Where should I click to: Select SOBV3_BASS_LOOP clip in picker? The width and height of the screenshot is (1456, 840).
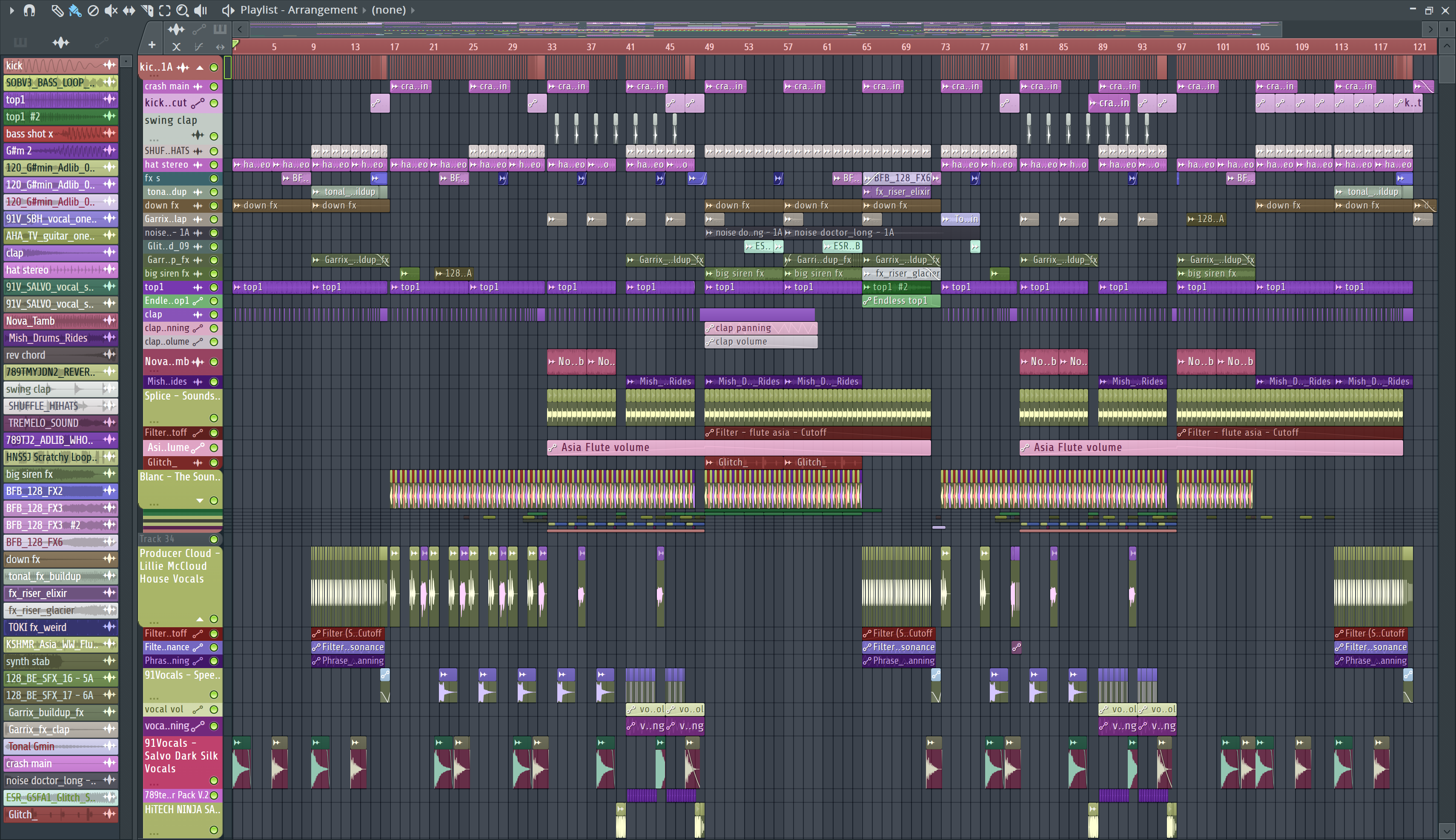pyautogui.click(x=60, y=83)
